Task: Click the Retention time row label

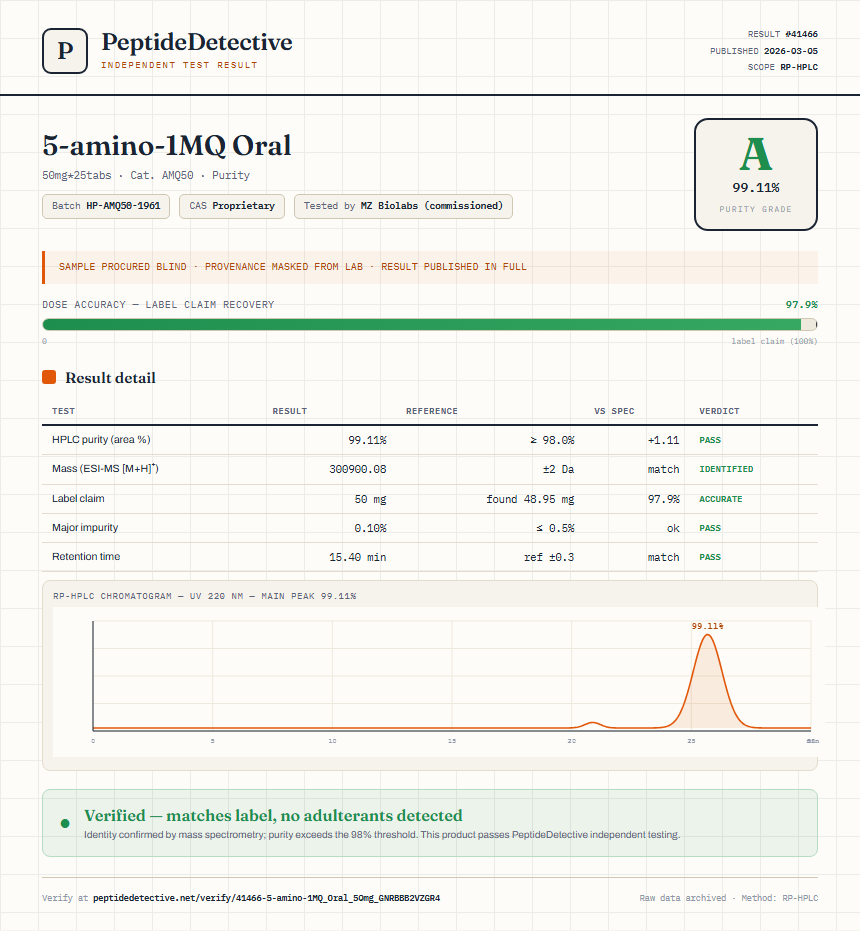Action: 86,556
